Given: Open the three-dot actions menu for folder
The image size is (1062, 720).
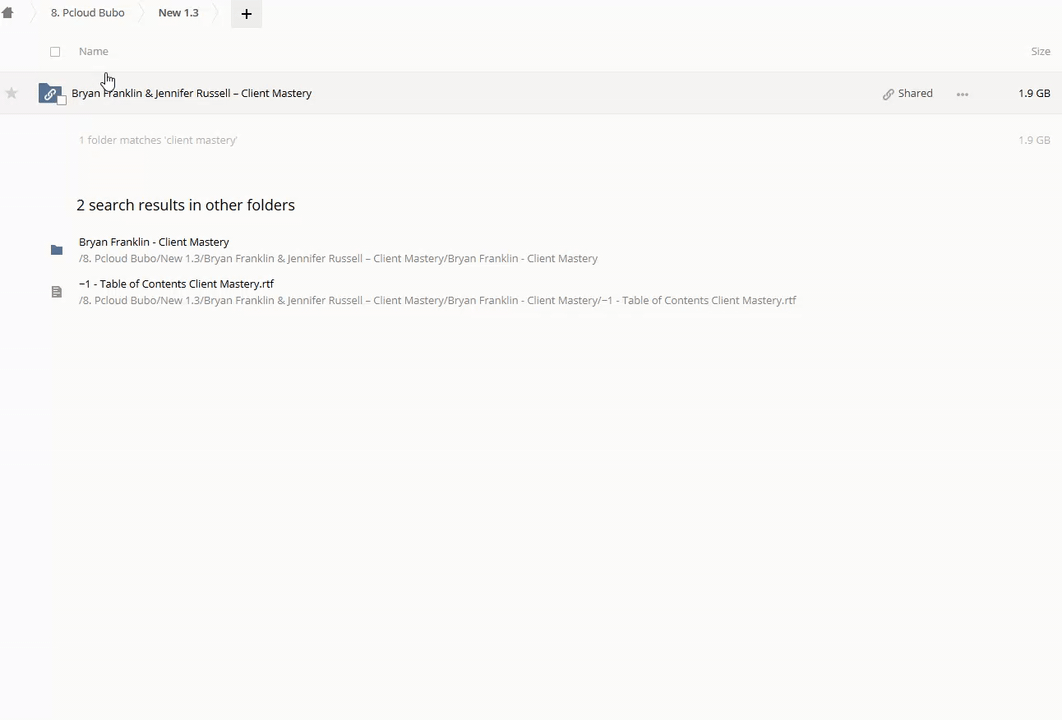Looking at the screenshot, I should tap(962, 94).
